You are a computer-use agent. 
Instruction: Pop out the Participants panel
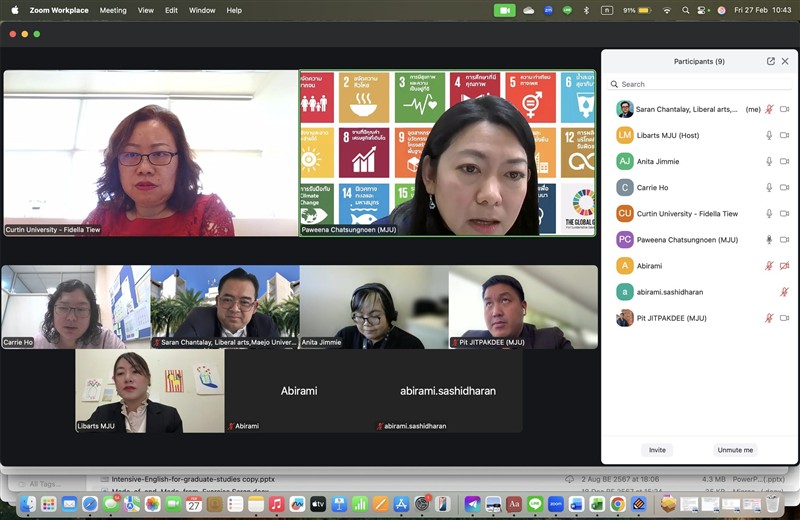771,61
